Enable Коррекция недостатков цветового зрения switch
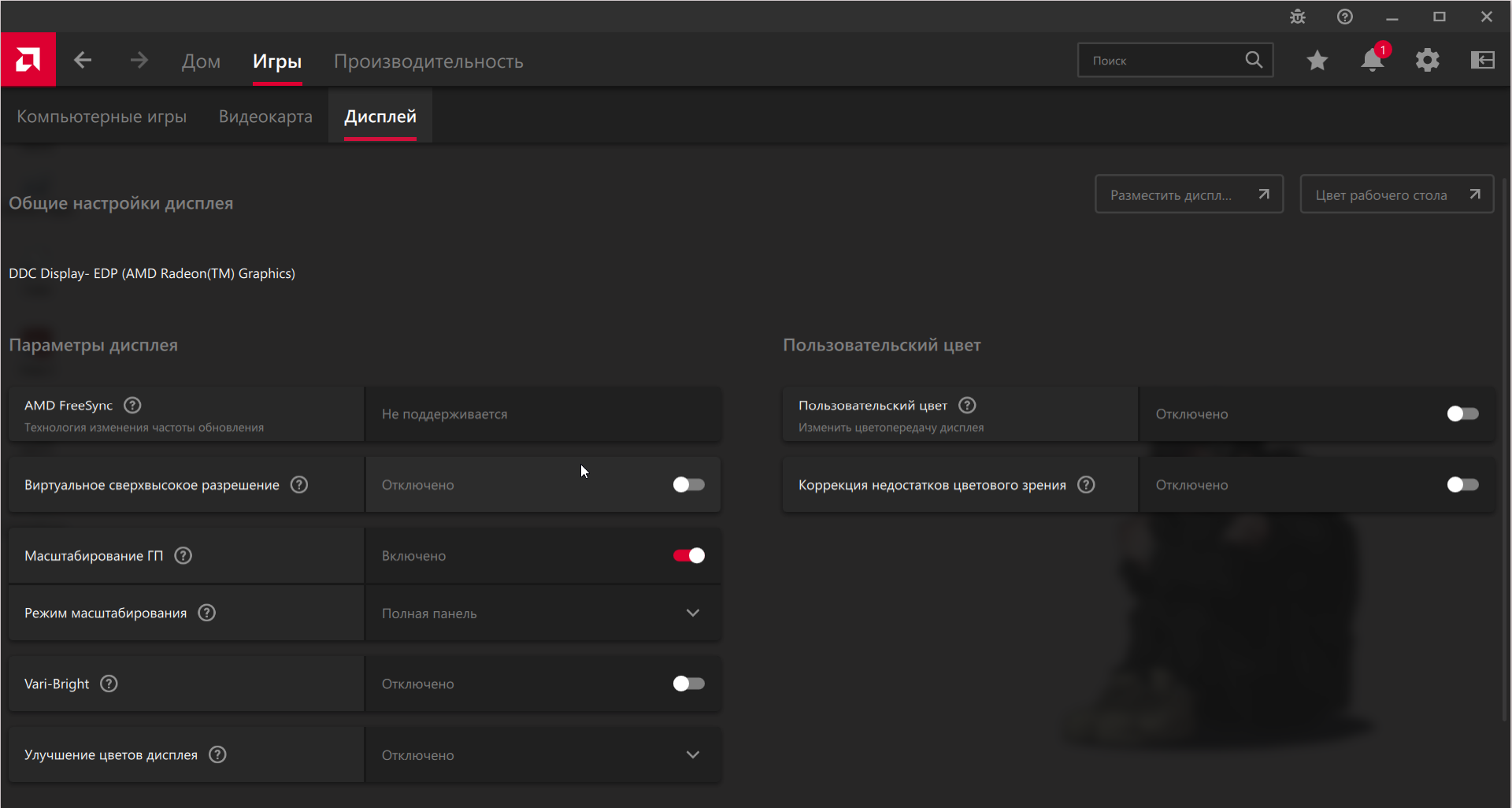The image size is (1512, 808). pyautogui.click(x=1463, y=484)
